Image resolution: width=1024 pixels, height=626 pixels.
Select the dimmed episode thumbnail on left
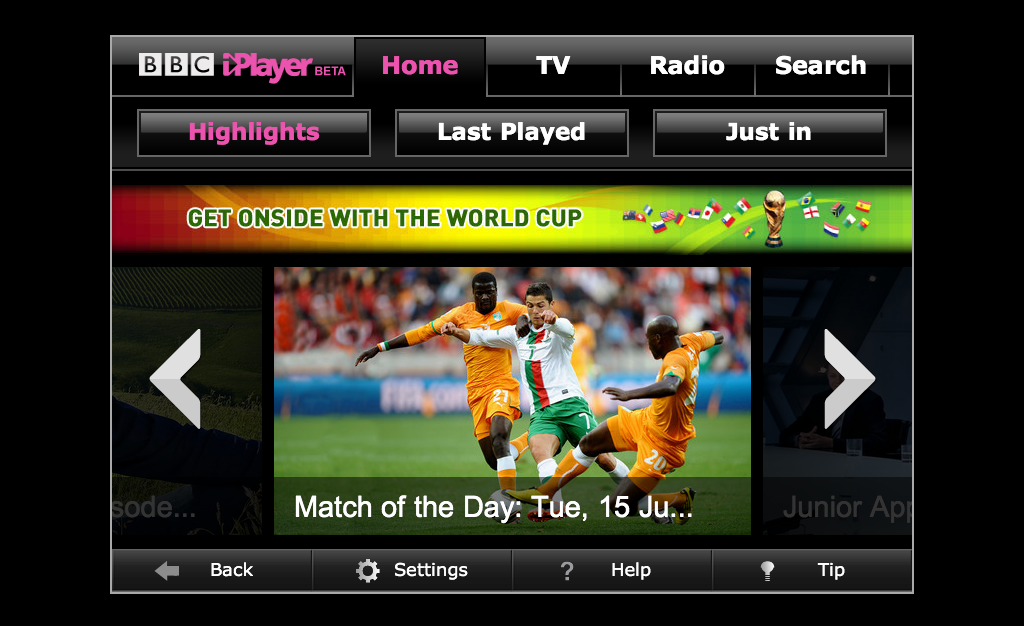[x=187, y=401]
